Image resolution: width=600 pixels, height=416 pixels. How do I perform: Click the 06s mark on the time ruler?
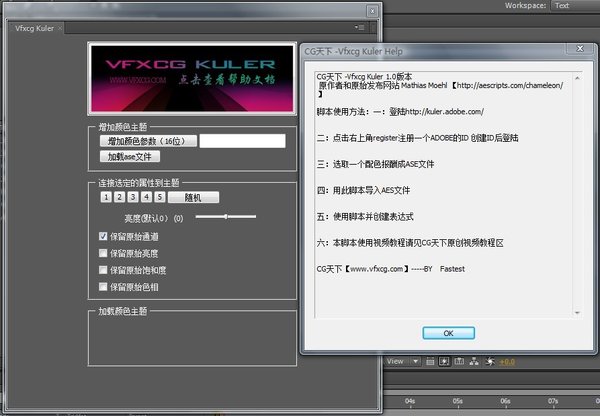click(505, 401)
